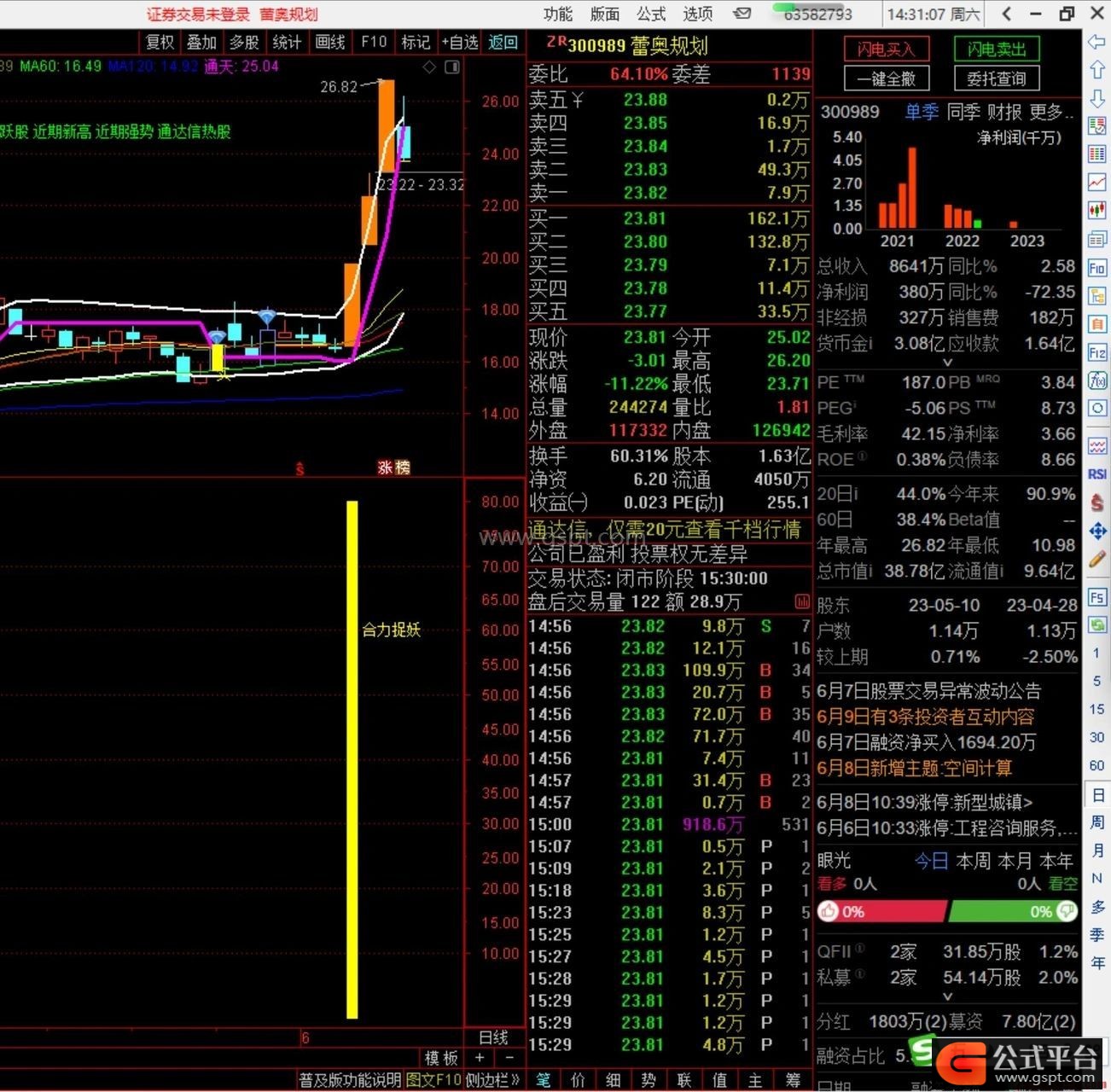Viewport: 1111px width, 1092px height.
Task: Click the 画线 toolbar button
Action: point(330,42)
